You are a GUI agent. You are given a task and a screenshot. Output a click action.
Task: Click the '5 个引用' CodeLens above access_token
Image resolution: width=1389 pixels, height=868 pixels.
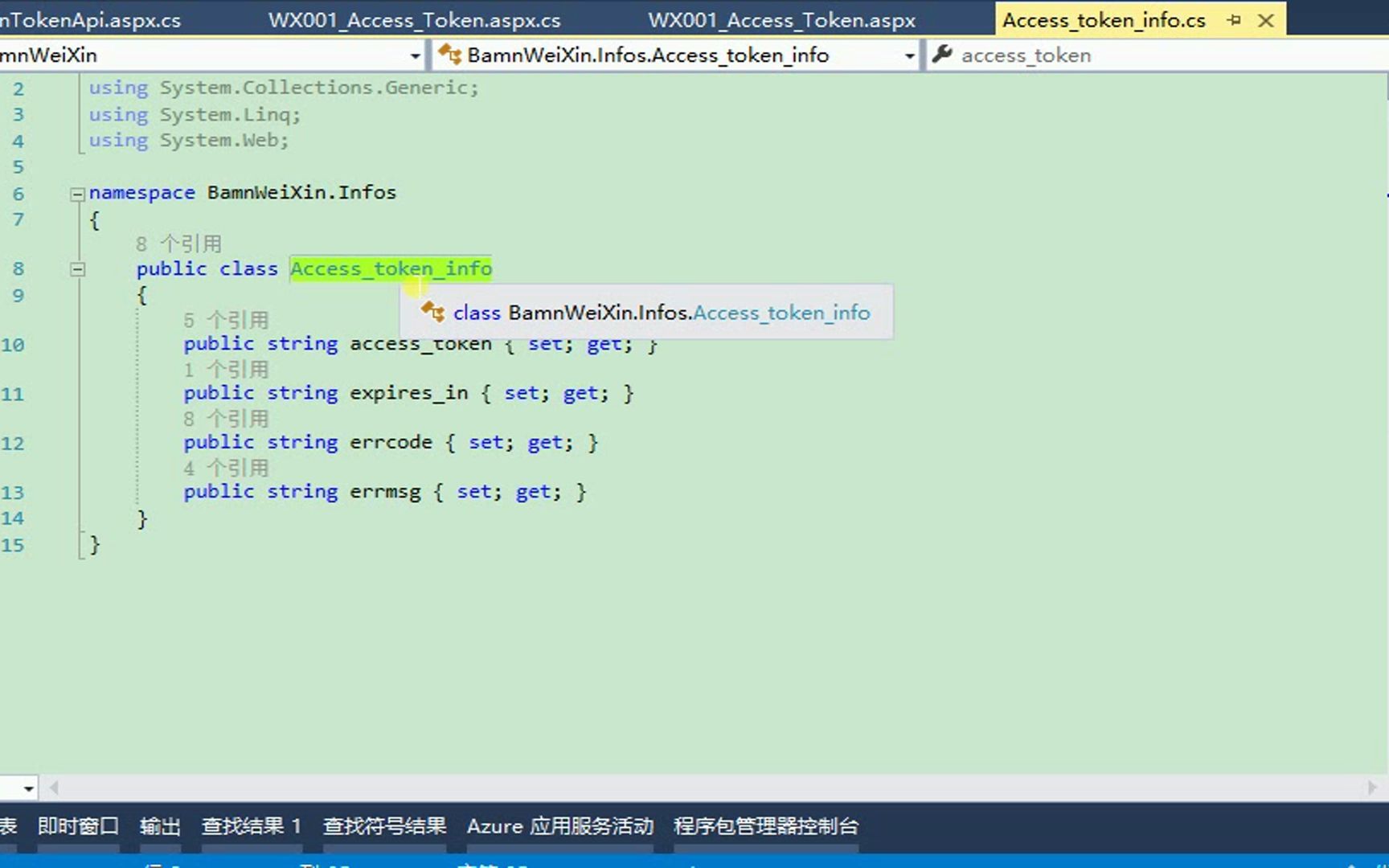[226, 320]
